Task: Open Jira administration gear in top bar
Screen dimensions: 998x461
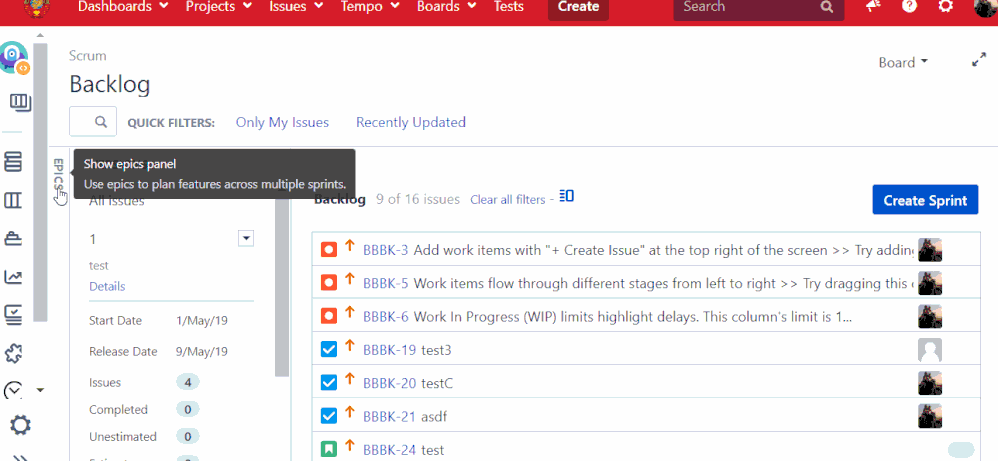Action: point(946,6)
